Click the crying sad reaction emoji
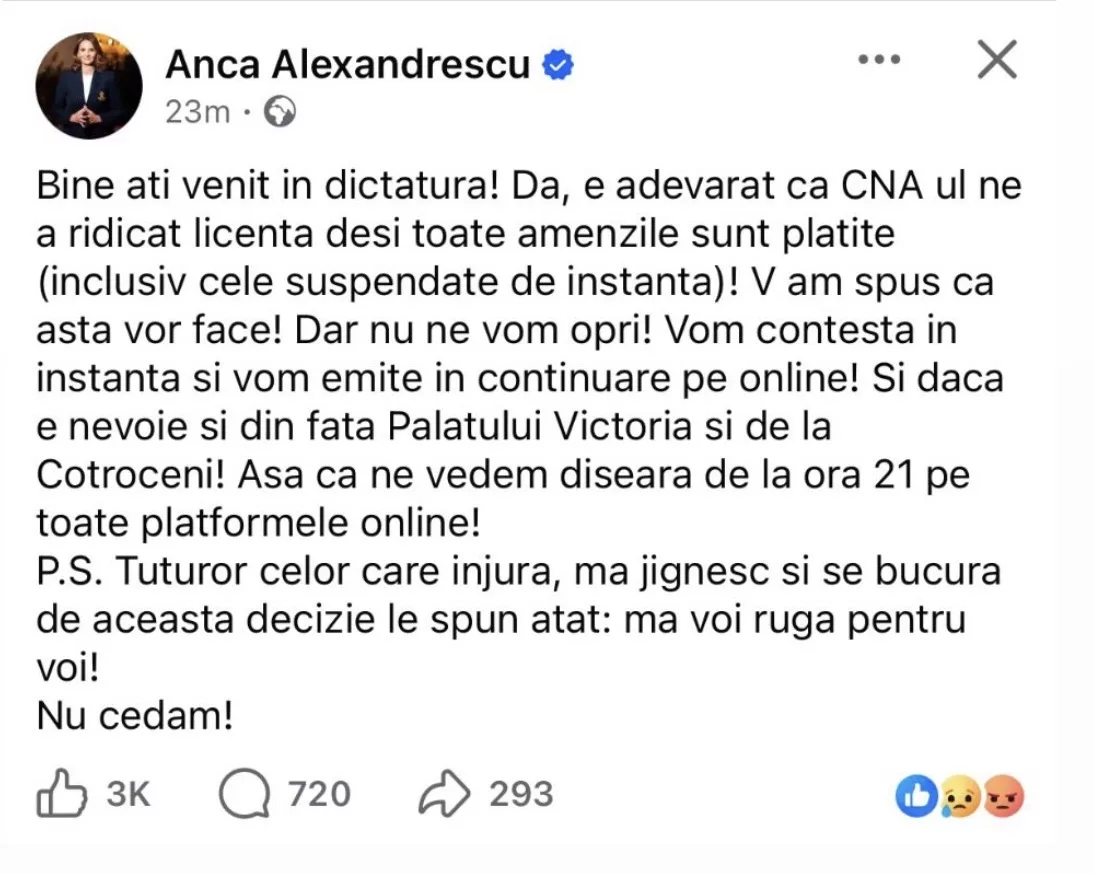The height and width of the screenshot is (873, 1094). 961,797
